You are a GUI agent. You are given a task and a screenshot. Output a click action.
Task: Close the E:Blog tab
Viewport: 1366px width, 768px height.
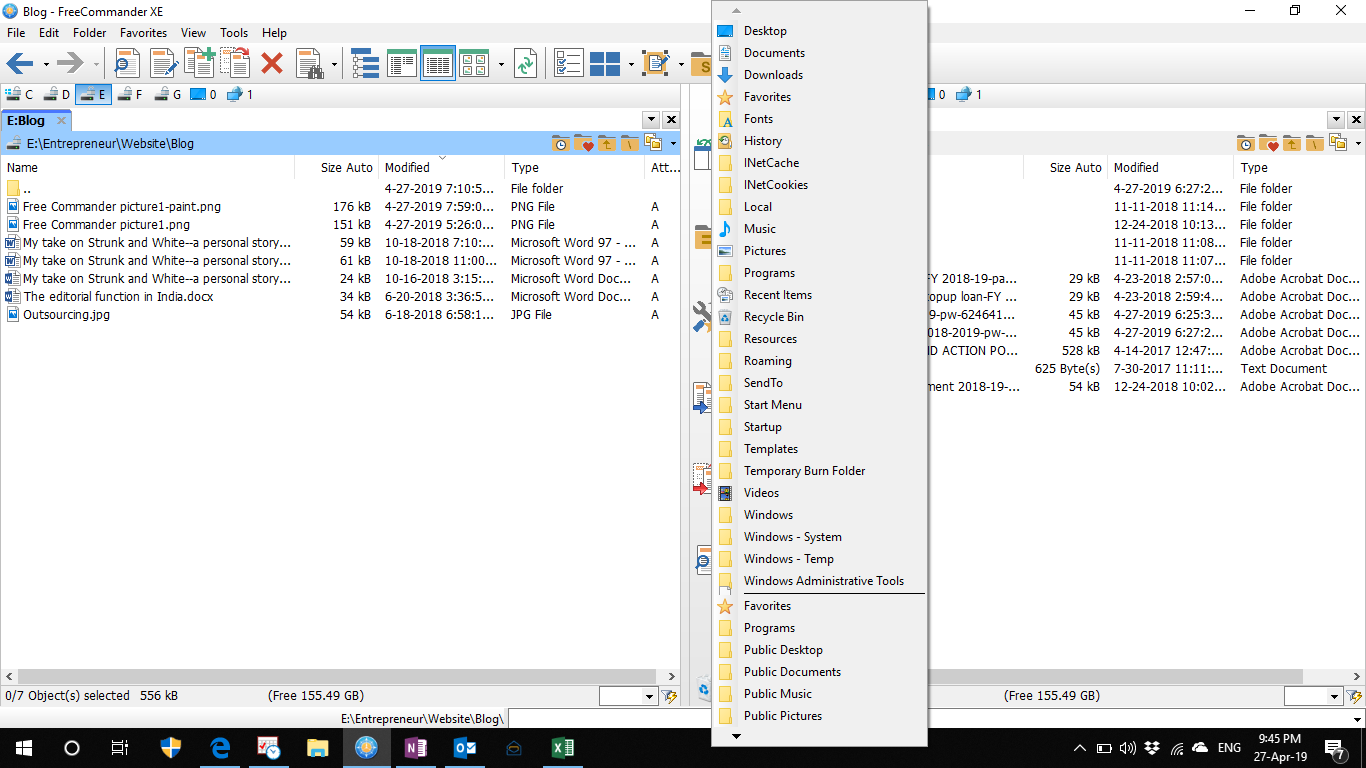[x=61, y=121]
